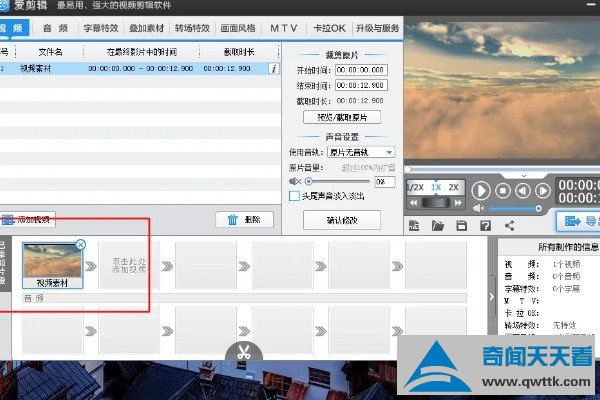600x400 pixels.
Task: Switch playback speed to 1/2X
Action: coord(415,187)
